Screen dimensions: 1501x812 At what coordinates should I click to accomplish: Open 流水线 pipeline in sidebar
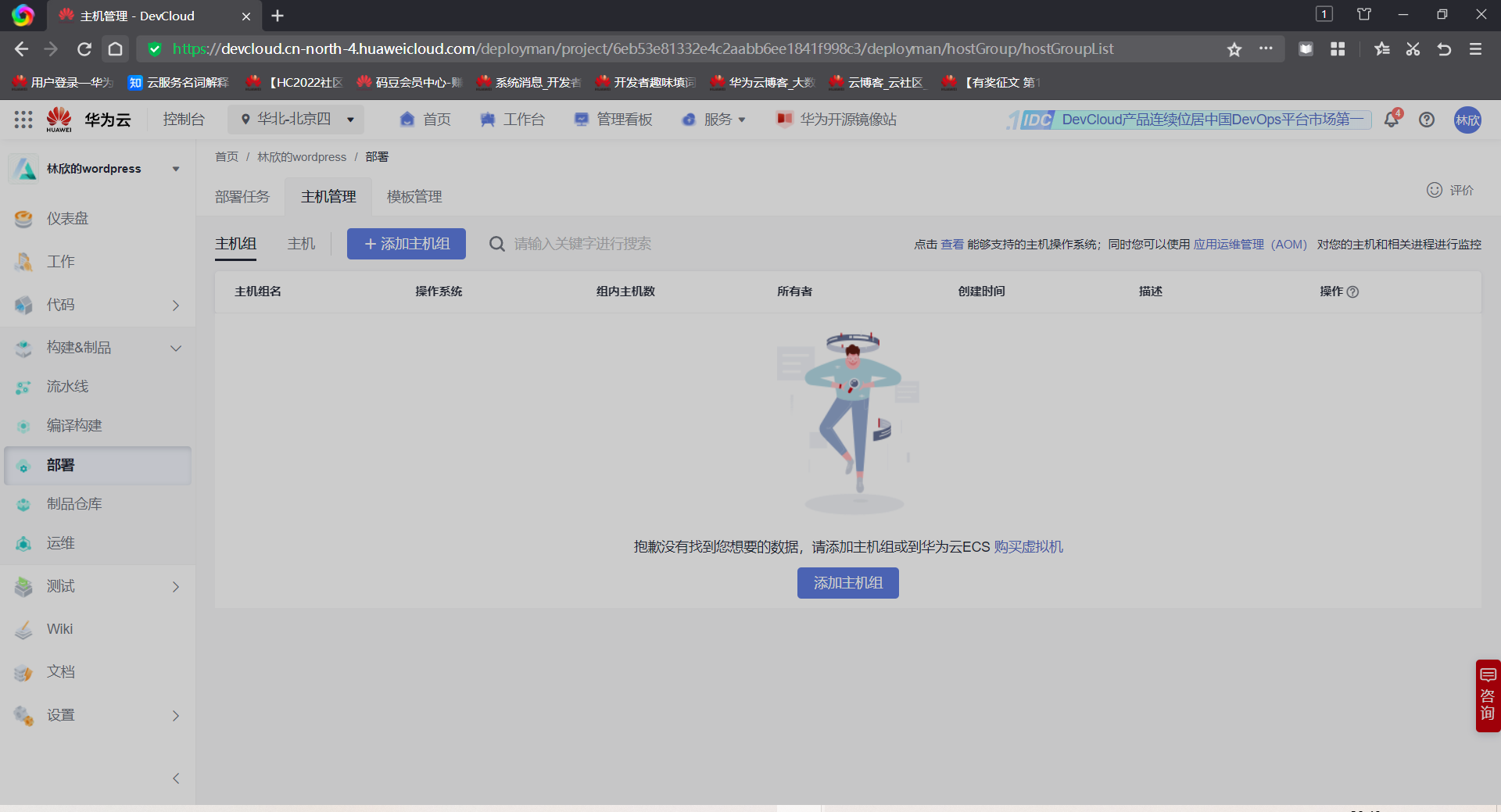pyautogui.click(x=98, y=387)
